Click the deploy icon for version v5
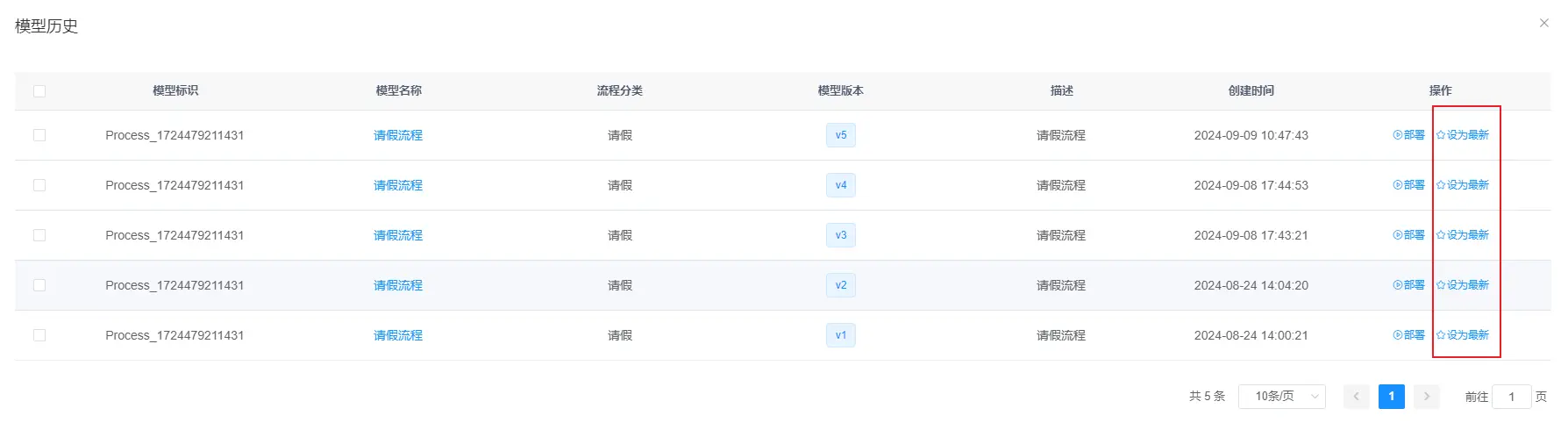The image size is (1568, 430). click(x=1398, y=135)
